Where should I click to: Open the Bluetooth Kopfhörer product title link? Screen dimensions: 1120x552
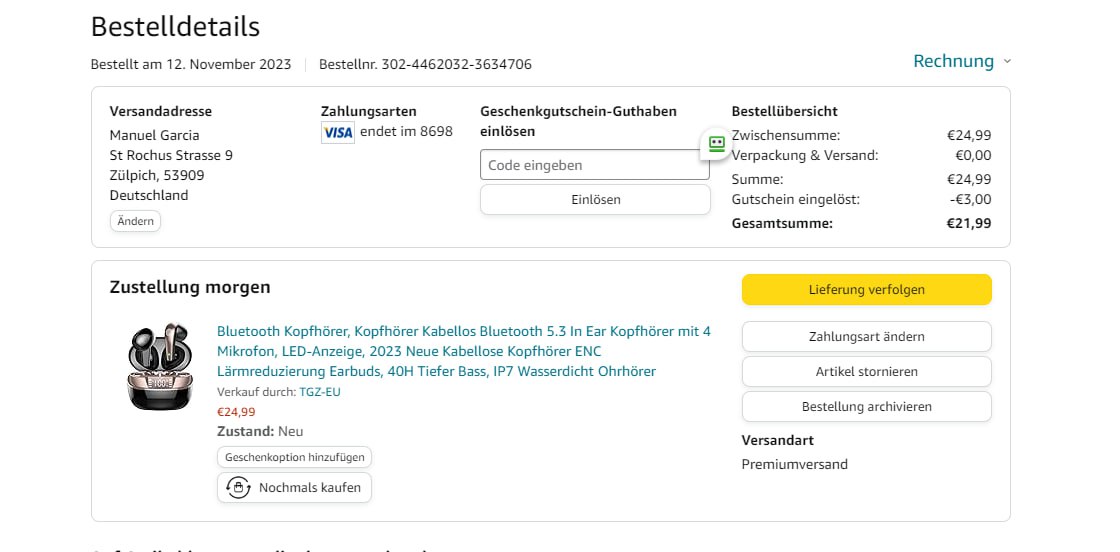pyautogui.click(x=463, y=351)
